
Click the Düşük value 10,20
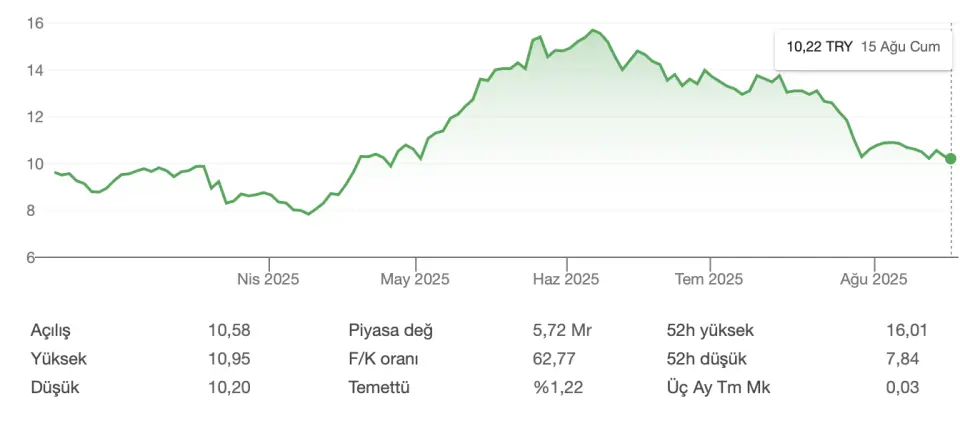click(x=230, y=387)
